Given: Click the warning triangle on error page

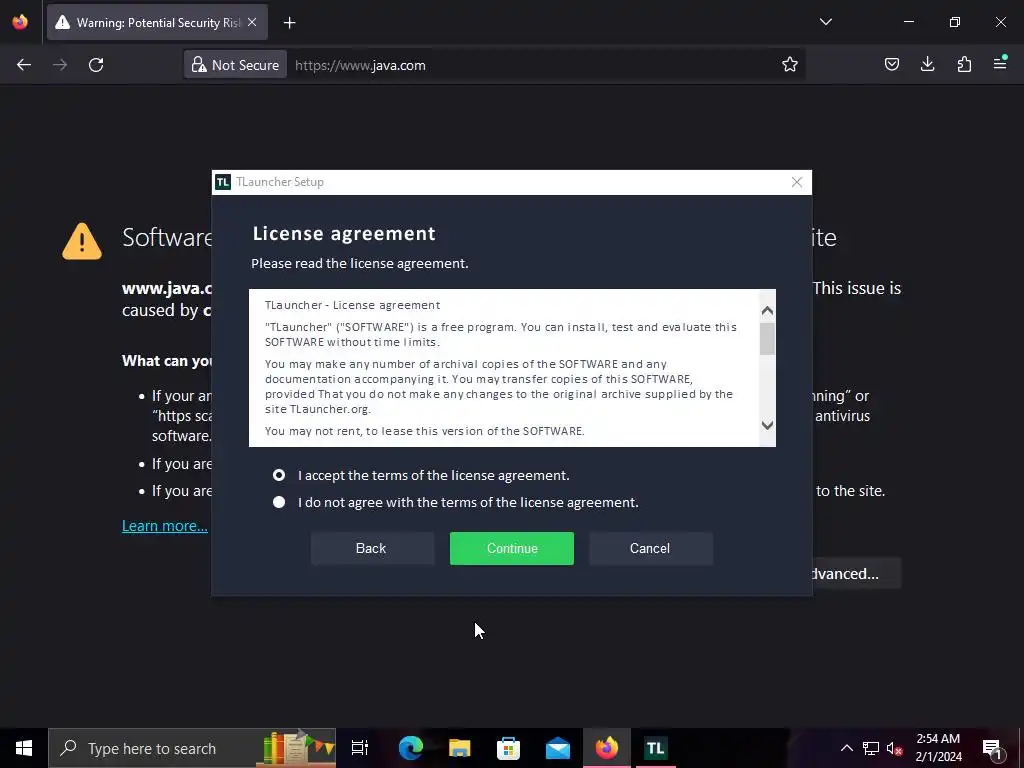Looking at the screenshot, I should pos(82,242).
